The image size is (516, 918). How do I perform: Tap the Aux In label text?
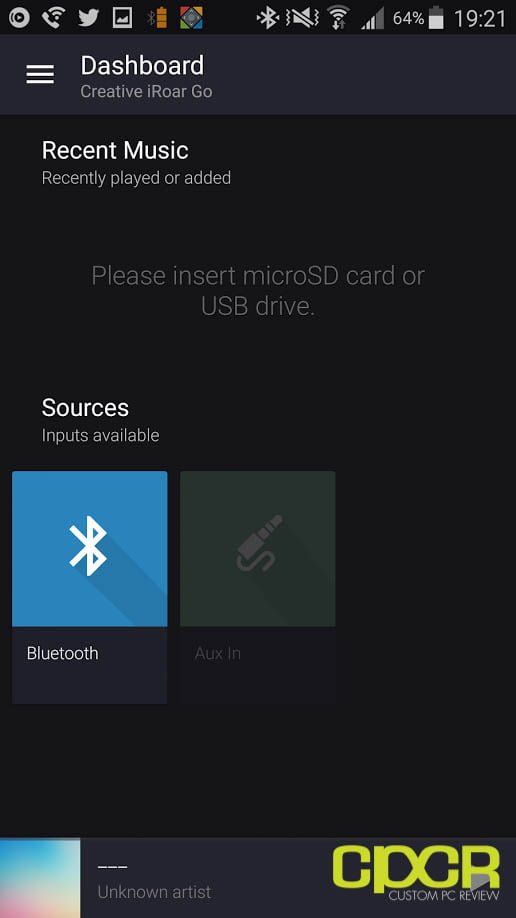pyautogui.click(x=218, y=653)
